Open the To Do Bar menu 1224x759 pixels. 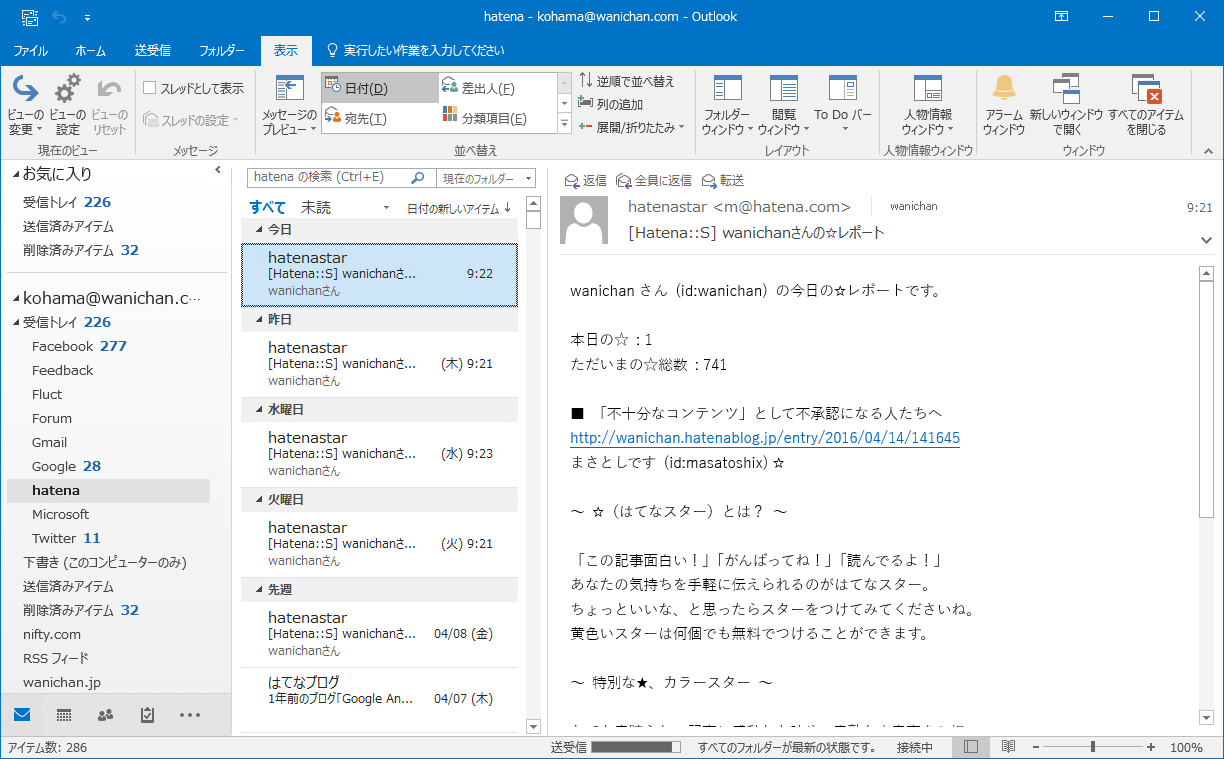tap(843, 104)
